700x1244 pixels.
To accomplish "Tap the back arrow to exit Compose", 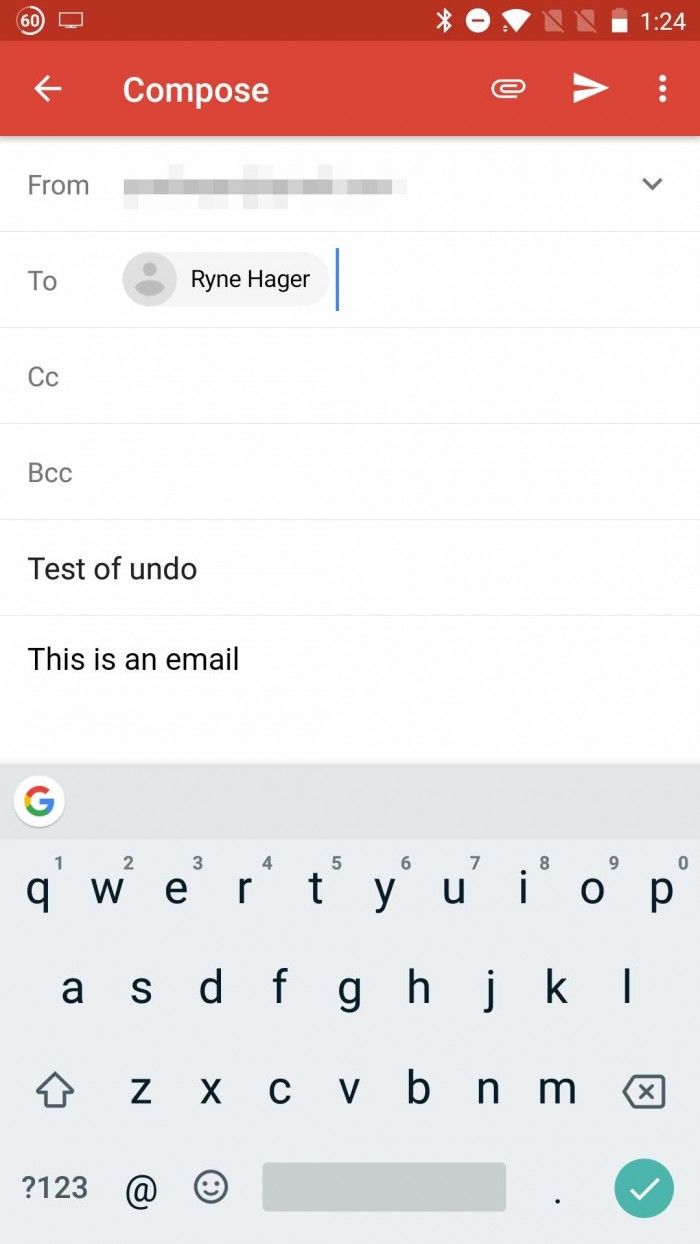I will (x=47, y=88).
